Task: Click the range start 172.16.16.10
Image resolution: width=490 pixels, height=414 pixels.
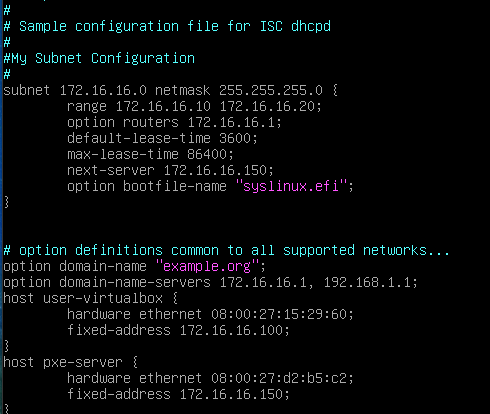Action: click(163, 106)
